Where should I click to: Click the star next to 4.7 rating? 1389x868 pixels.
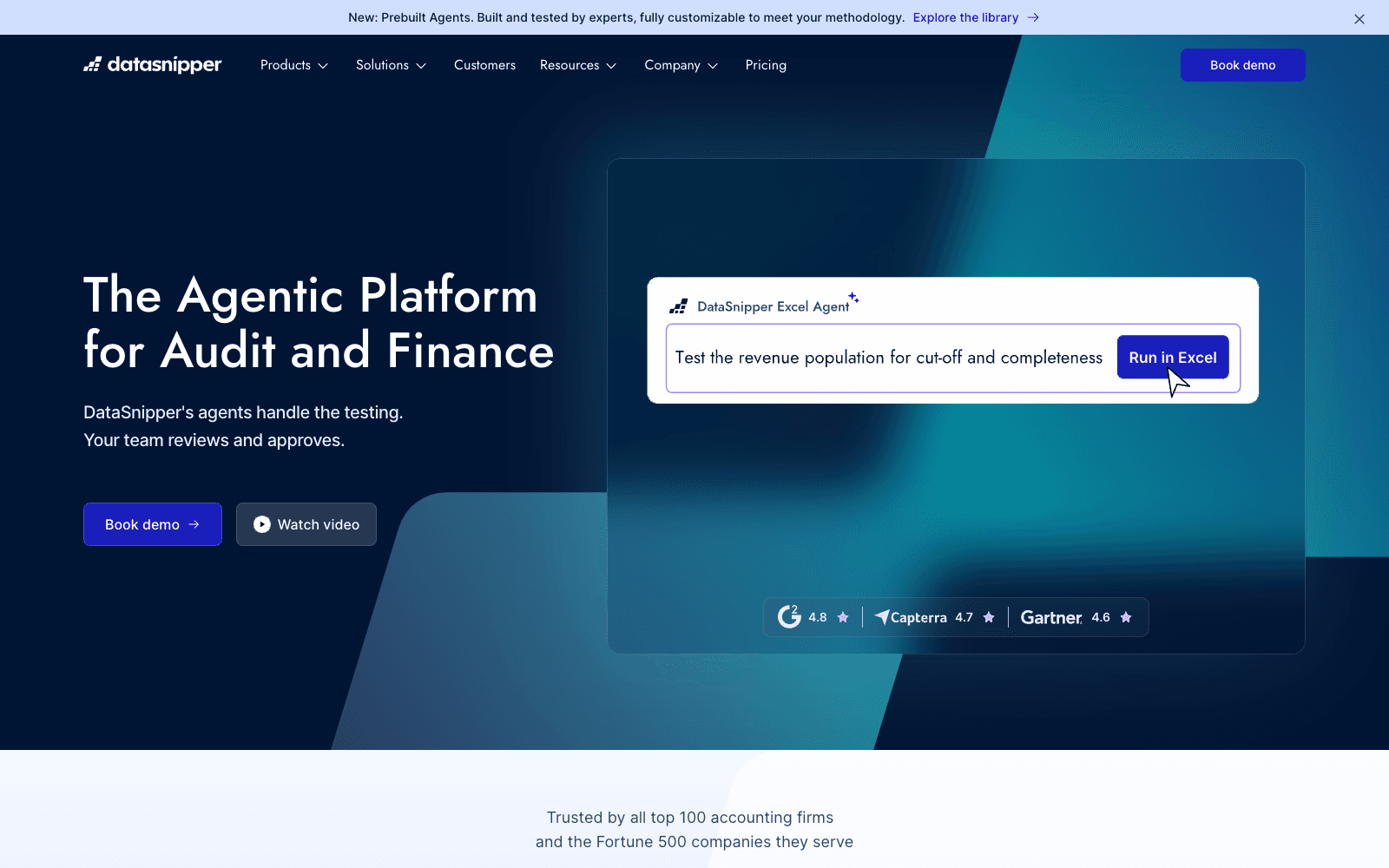(x=989, y=617)
